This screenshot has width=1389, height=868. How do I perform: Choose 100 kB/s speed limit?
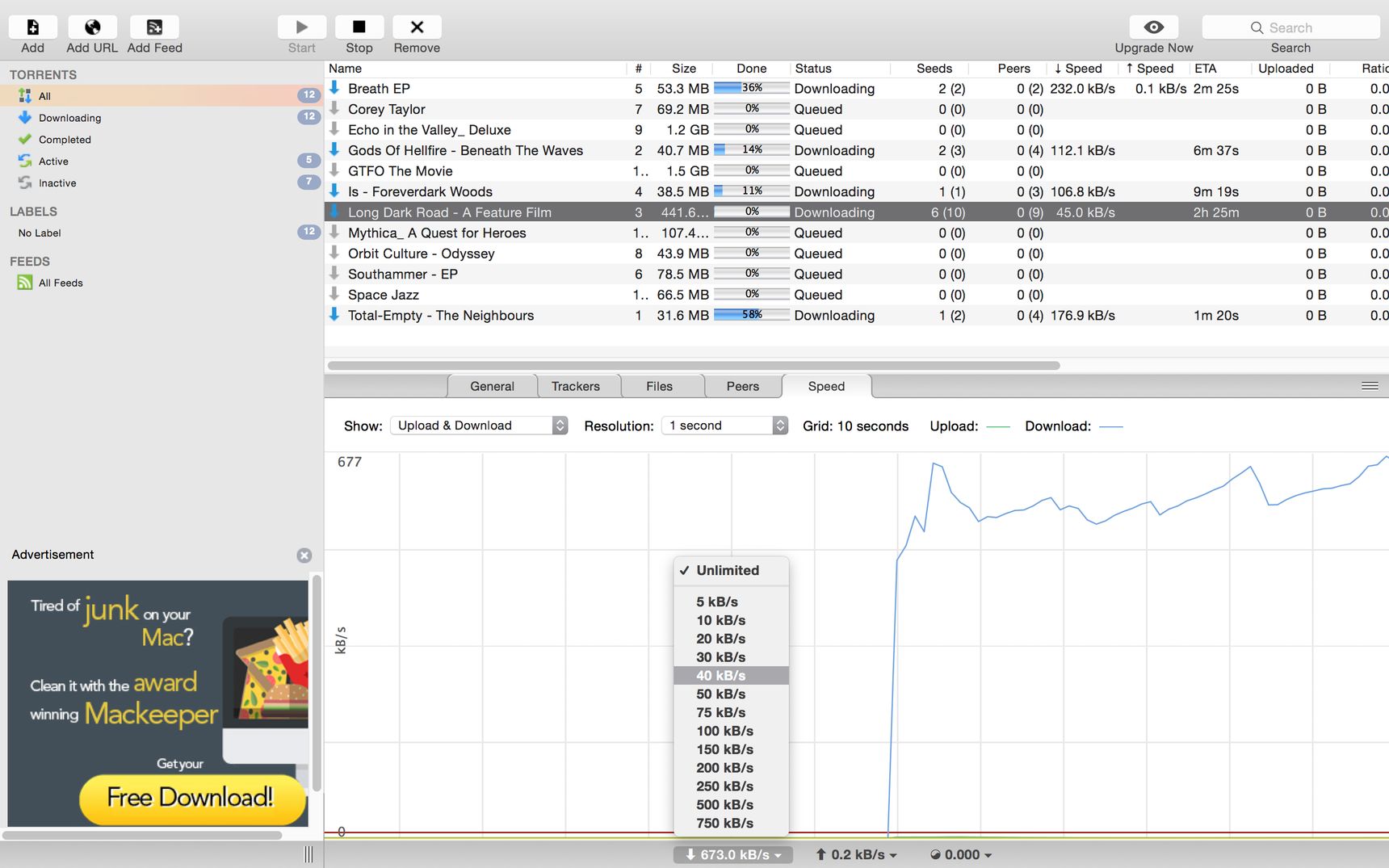pyautogui.click(x=731, y=731)
